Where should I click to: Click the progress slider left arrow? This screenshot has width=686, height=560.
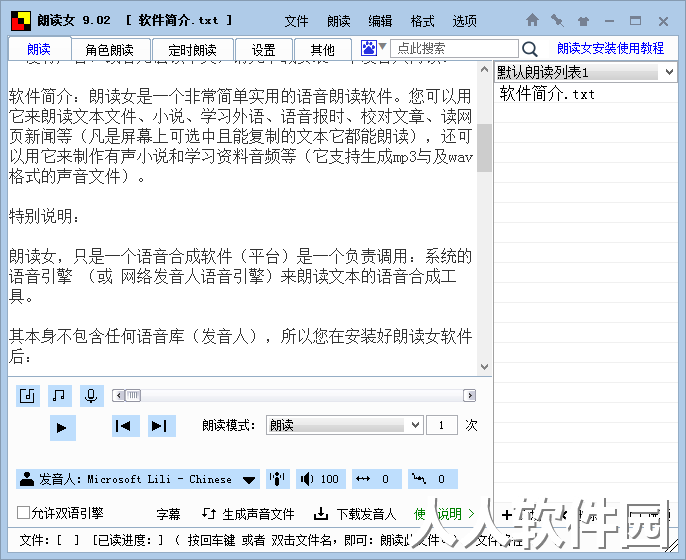tap(119, 396)
